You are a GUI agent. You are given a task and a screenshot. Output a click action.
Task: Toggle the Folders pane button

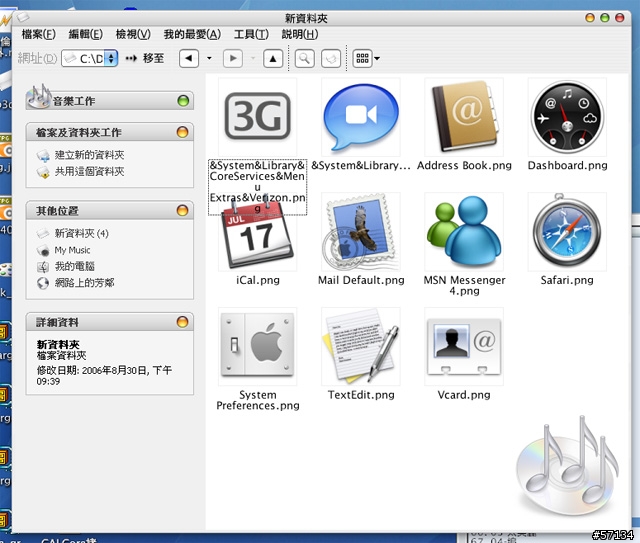pos(331,58)
